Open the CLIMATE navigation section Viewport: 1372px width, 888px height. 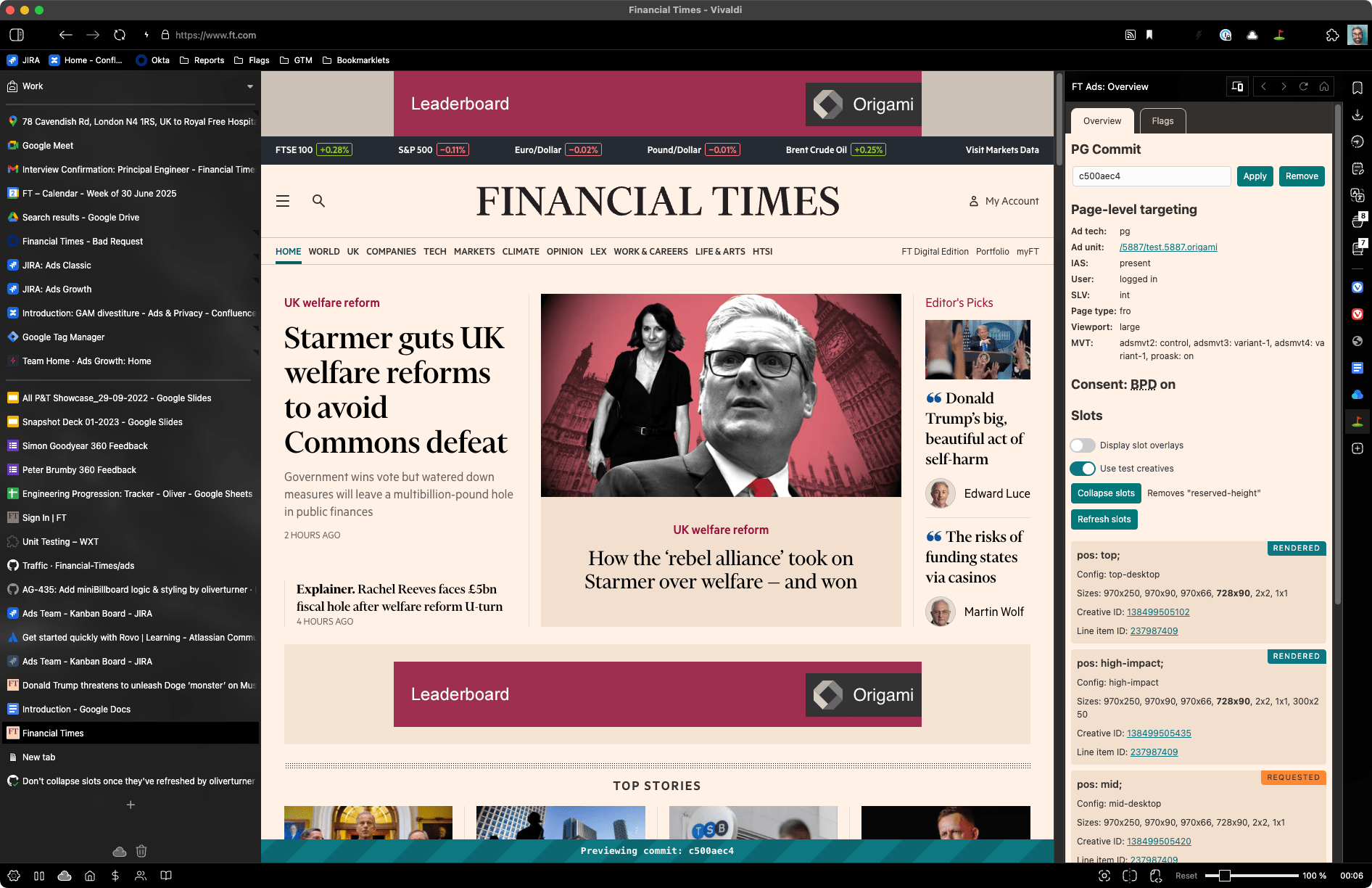click(521, 252)
